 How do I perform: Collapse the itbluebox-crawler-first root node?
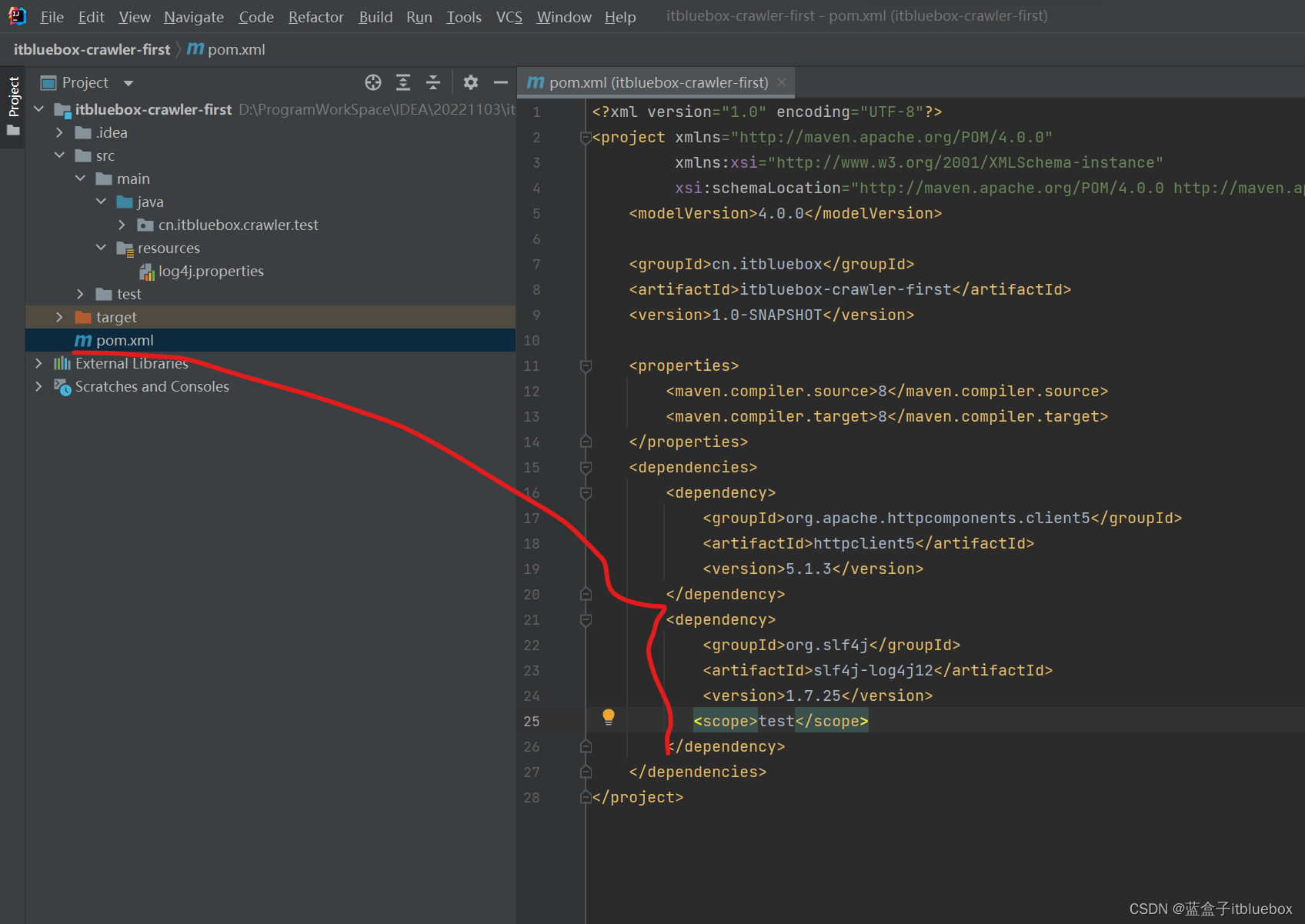(39, 109)
